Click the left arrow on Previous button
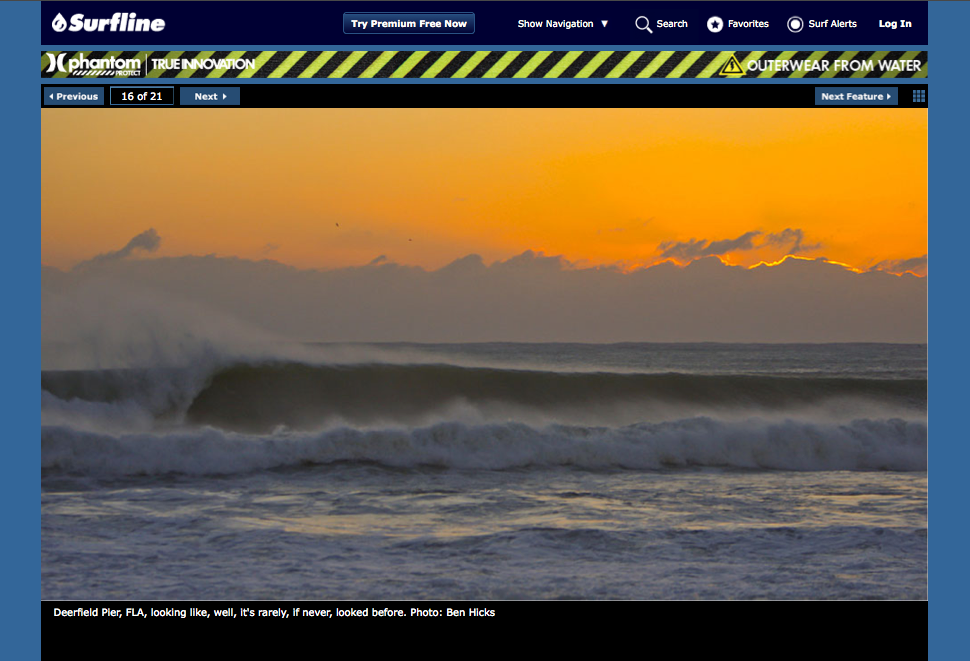 51,97
